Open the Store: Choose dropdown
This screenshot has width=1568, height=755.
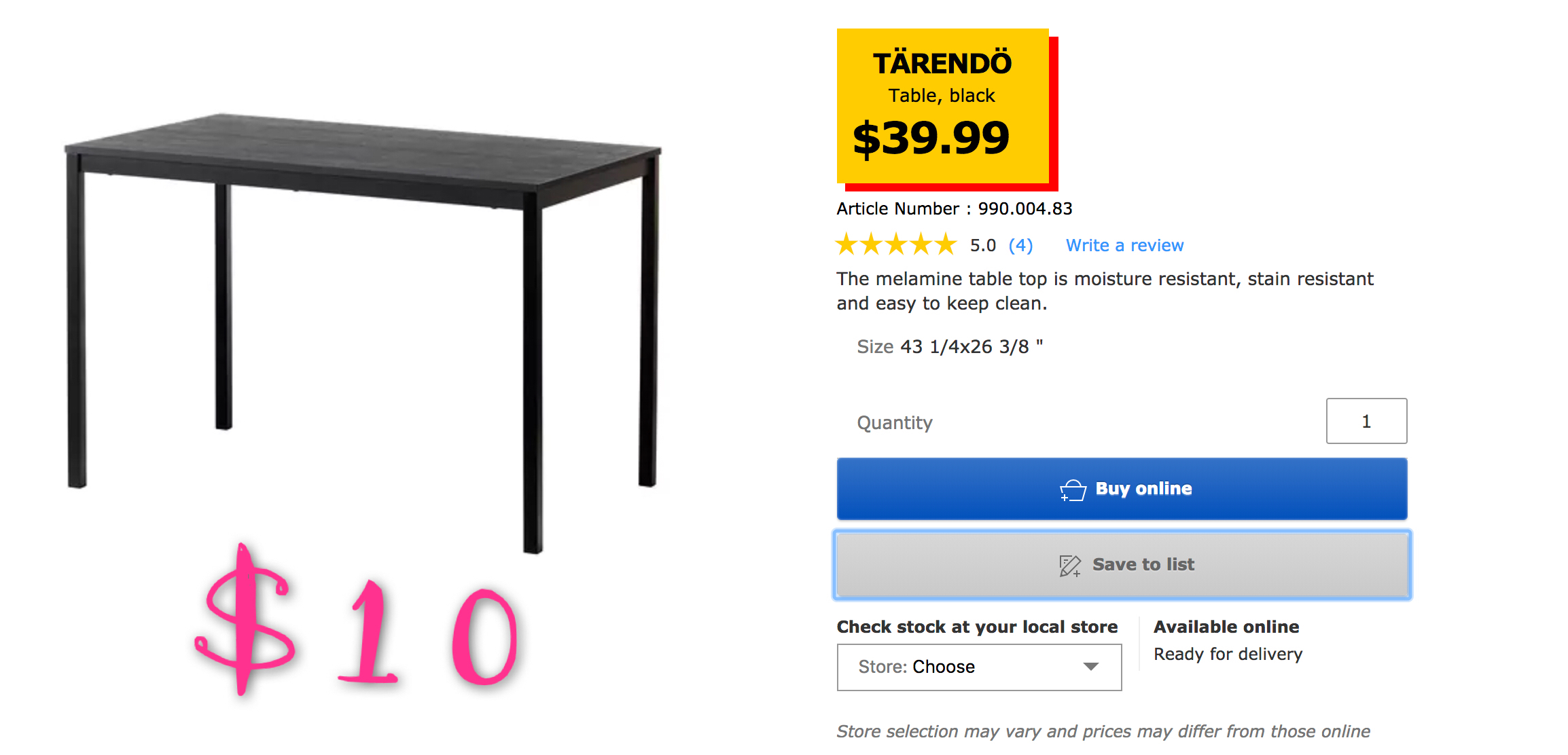(979, 667)
